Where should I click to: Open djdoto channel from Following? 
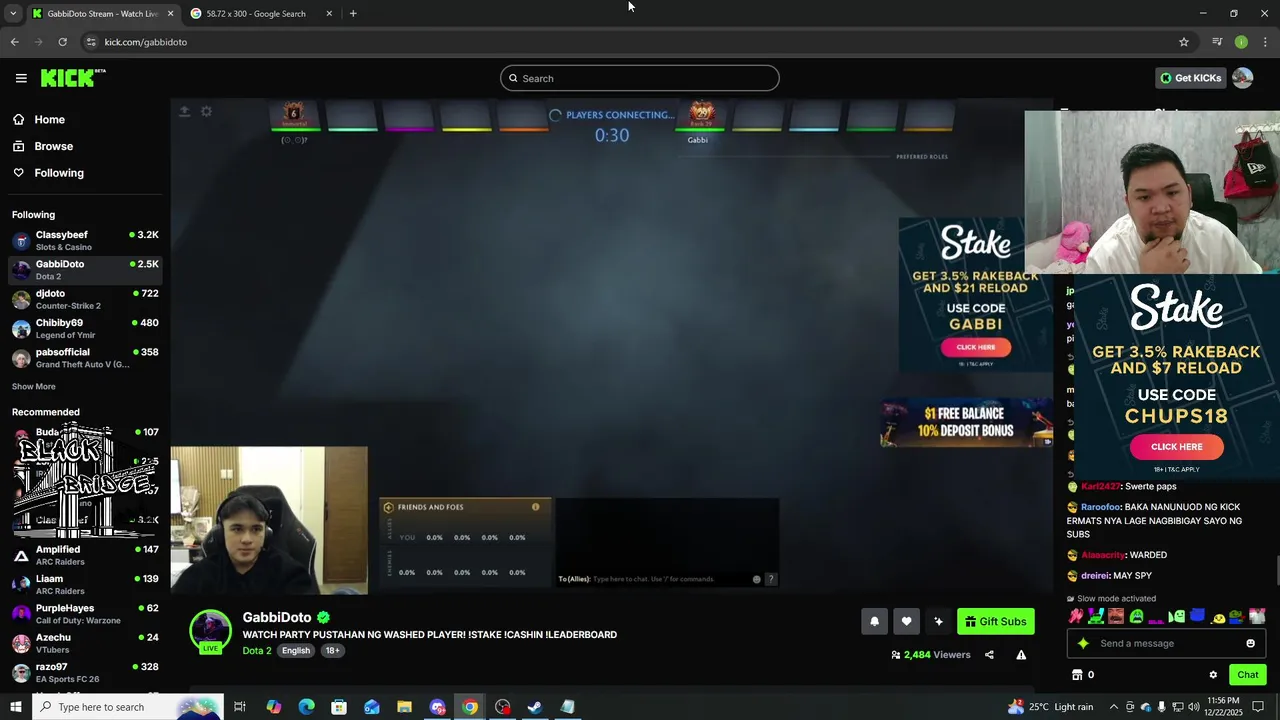pyautogui.click(x=85, y=300)
